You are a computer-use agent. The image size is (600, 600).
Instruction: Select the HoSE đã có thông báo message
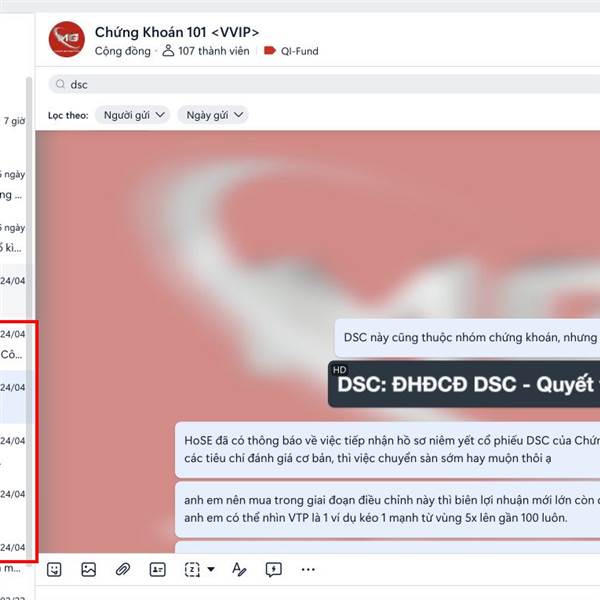click(x=387, y=449)
